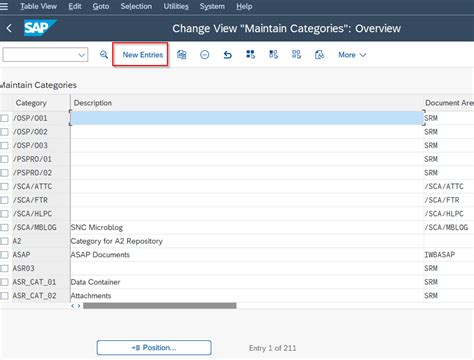The image size is (474, 360).
Task: Select the /OSP/002 row checkbox
Action: [4, 132]
